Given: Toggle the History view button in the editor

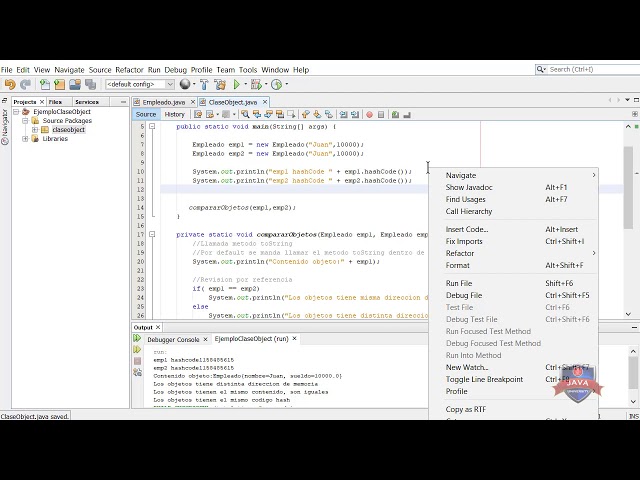Looking at the screenshot, I should click(175, 115).
